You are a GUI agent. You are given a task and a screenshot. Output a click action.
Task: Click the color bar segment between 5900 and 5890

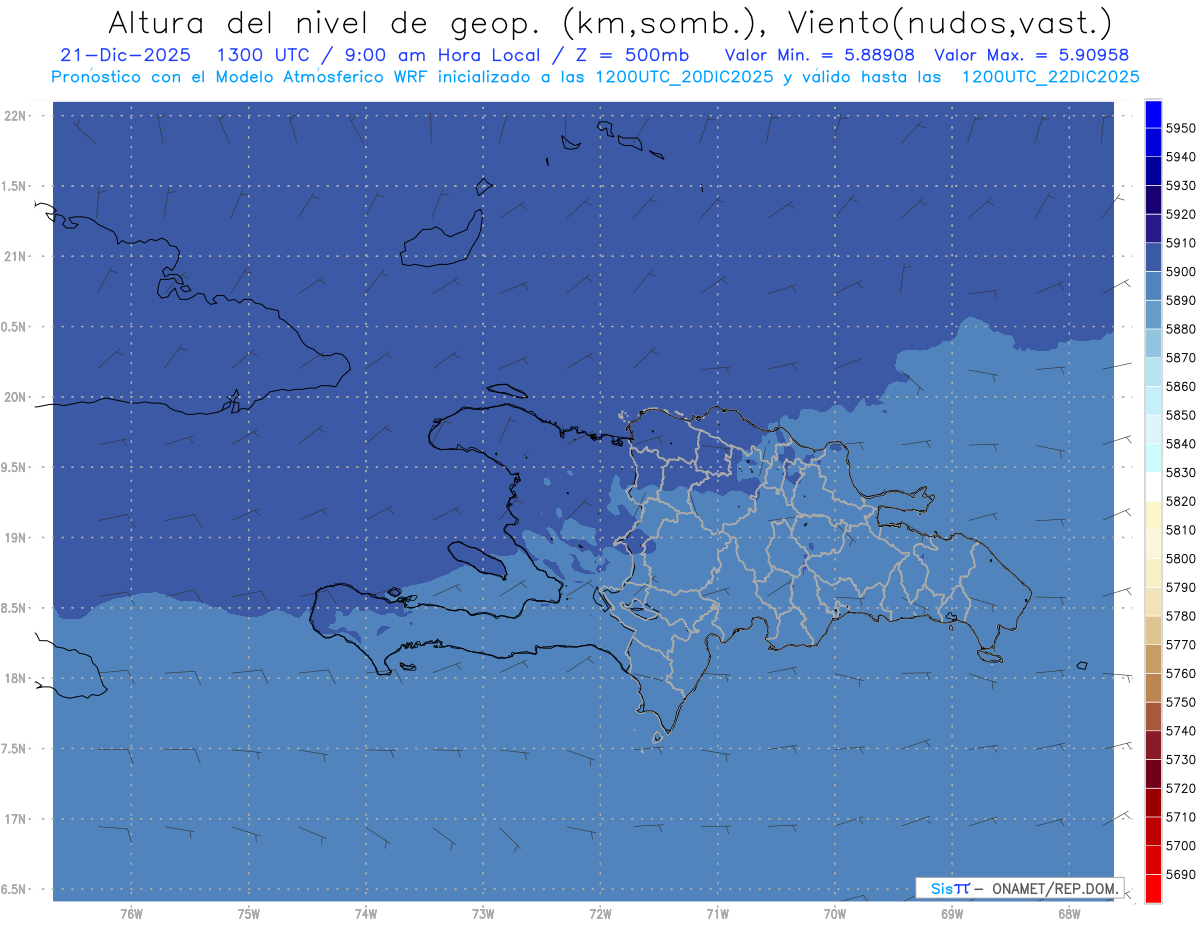tap(1153, 286)
